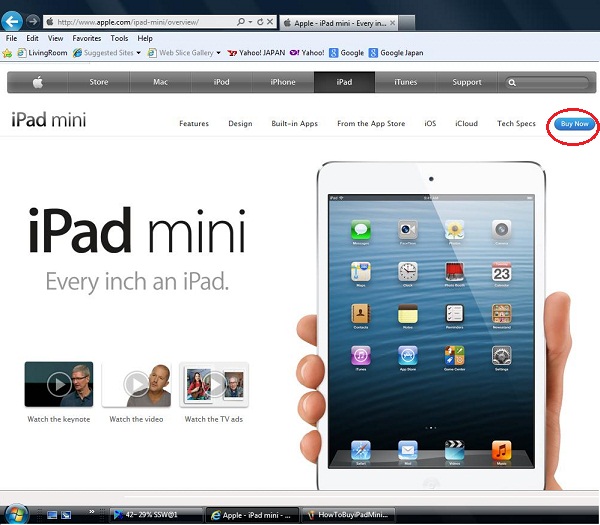Open the File menu
The height and width of the screenshot is (525, 600).
click(x=11, y=38)
